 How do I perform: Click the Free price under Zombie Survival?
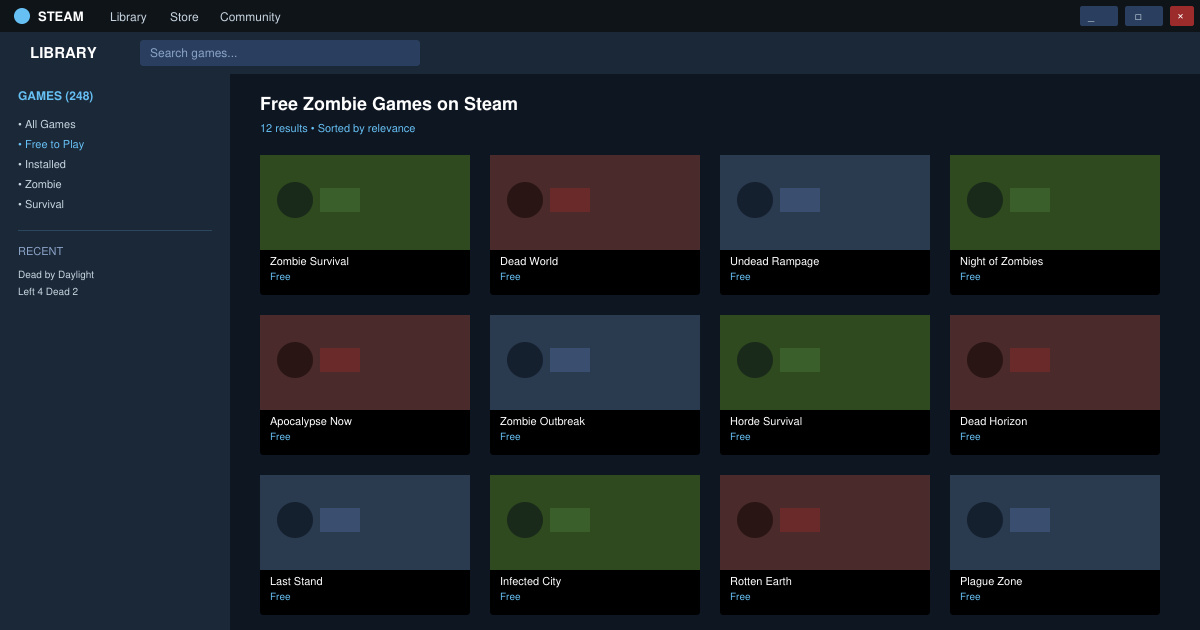click(280, 277)
